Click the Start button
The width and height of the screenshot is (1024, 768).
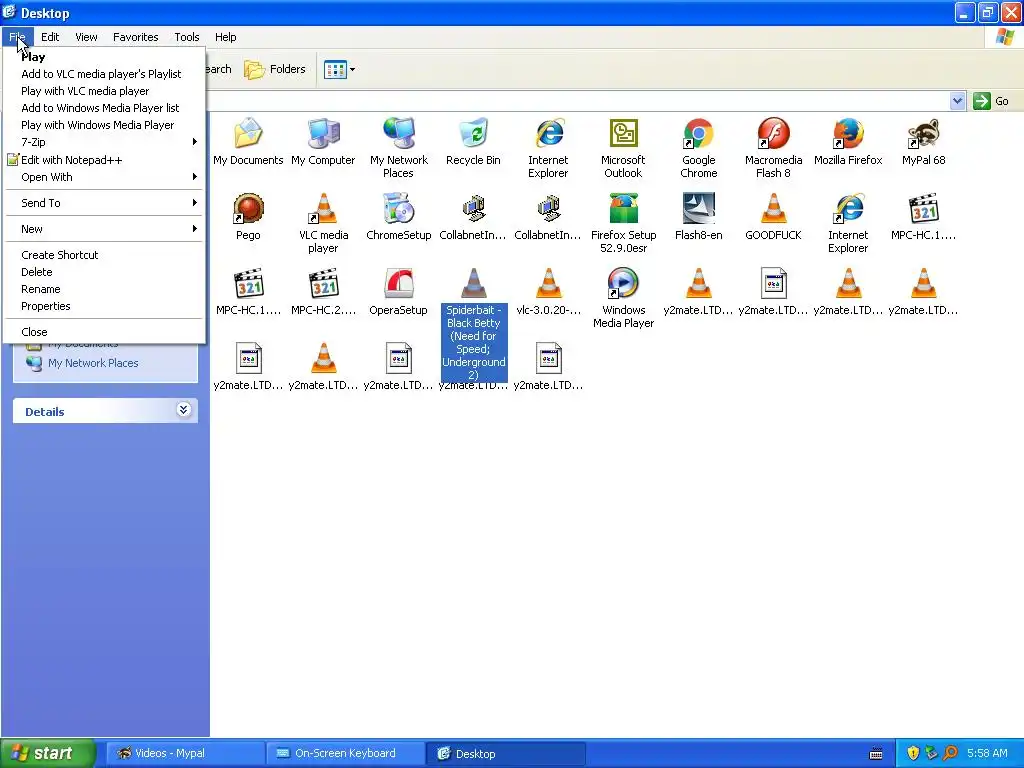coord(48,753)
